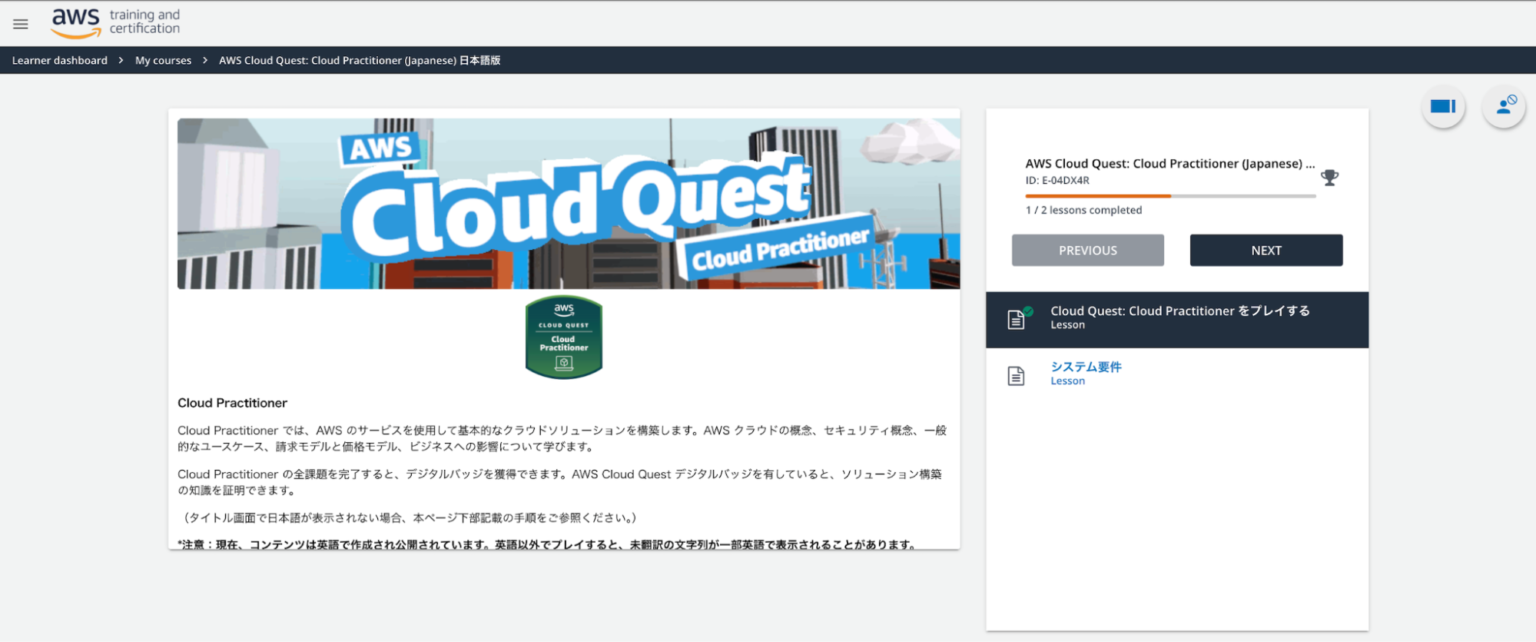Click the document icon beside システム要件

(x=1017, y=374)
